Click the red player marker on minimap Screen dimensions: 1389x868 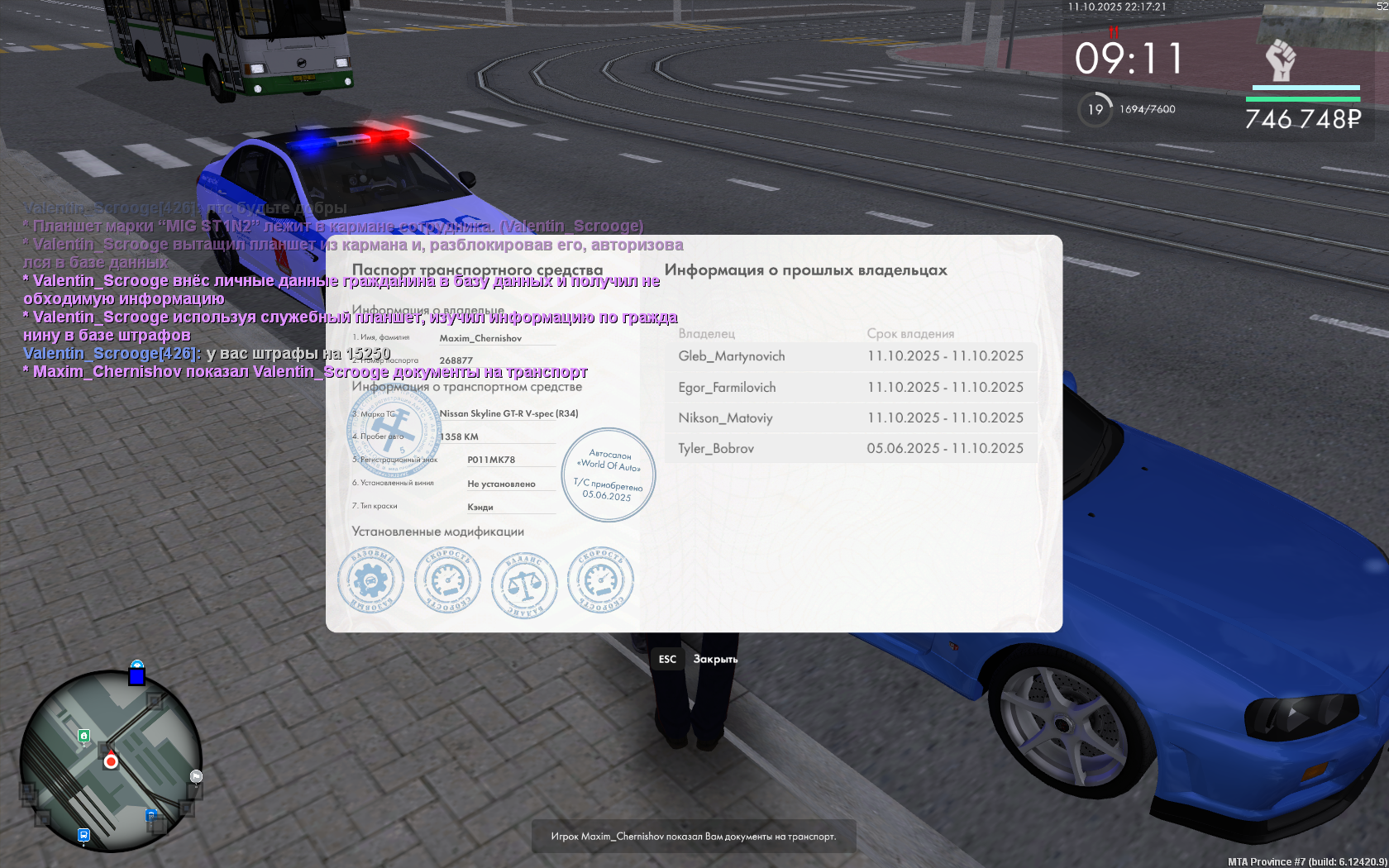[111, 761]
